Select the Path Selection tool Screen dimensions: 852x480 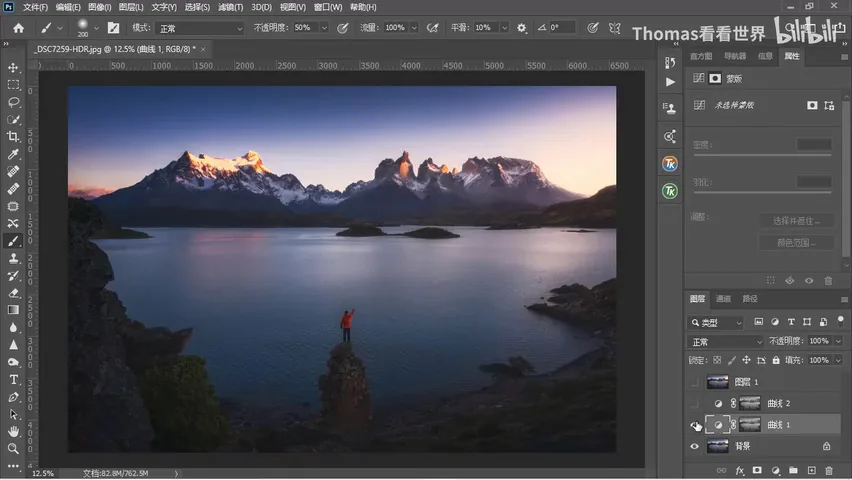[13, 414]
